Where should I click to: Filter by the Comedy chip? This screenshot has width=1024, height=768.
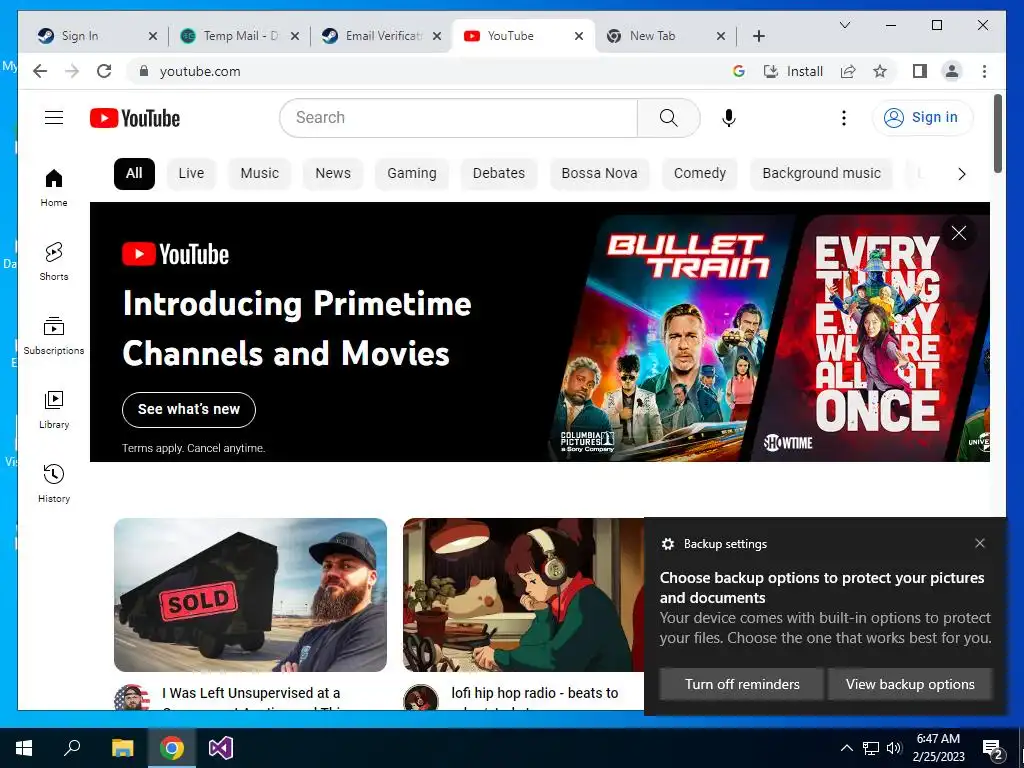click(x=699, y=174)
